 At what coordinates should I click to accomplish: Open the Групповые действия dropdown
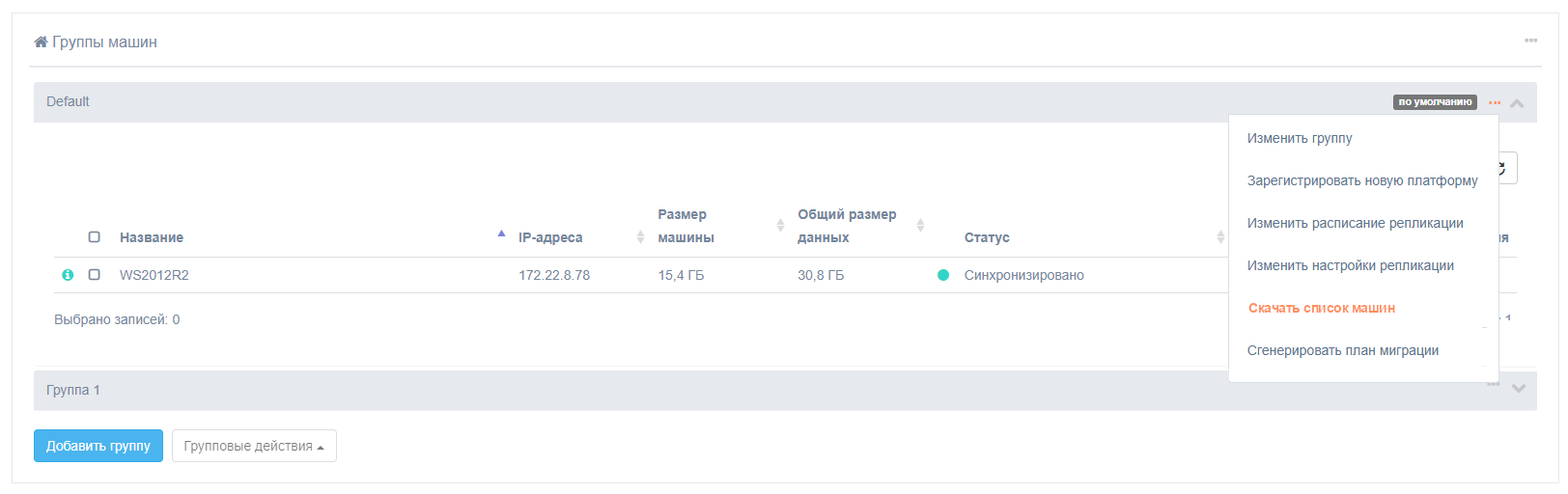point(254,446)
